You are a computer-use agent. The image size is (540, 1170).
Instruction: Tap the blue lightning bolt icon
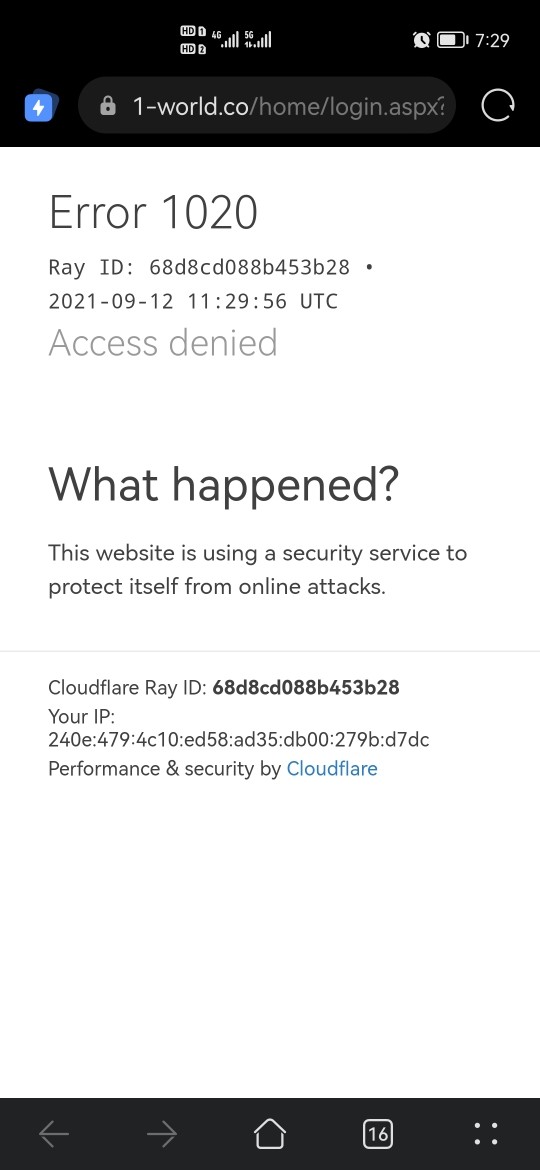coord(40,107)
